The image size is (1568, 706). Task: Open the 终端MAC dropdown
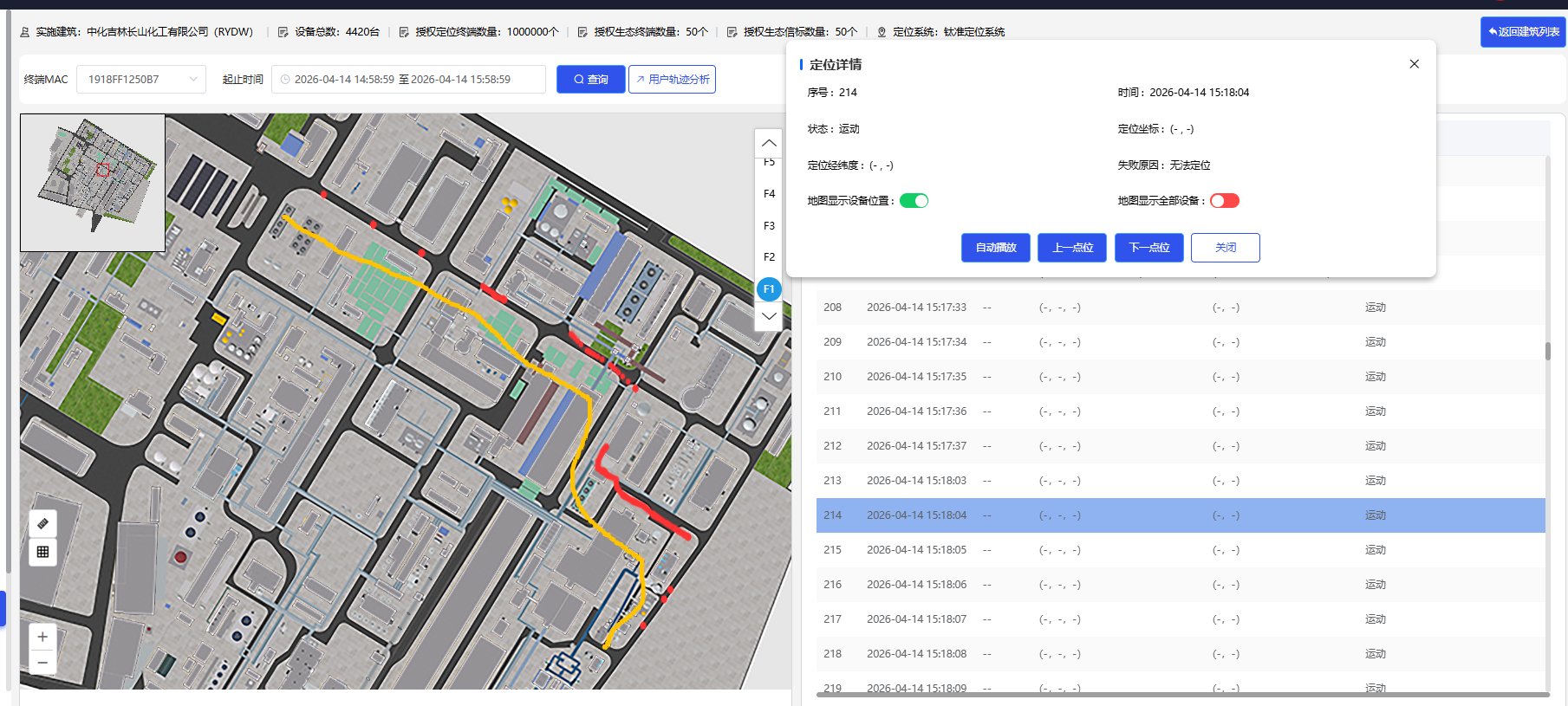point(141,80)
